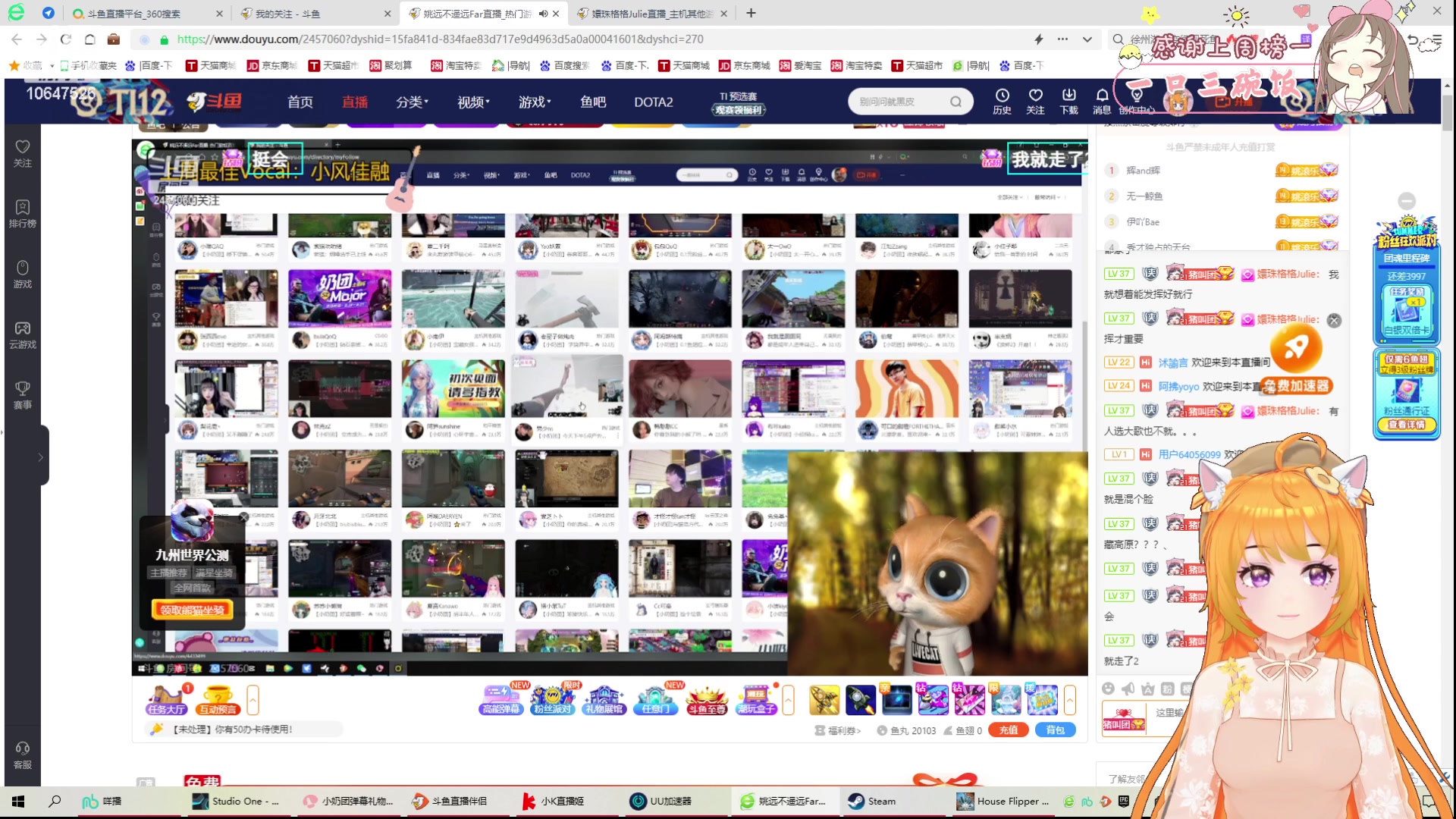Click the megaphone icon in chat toolbar
The image size is (1456, 819).
(x=1128, y=689)
